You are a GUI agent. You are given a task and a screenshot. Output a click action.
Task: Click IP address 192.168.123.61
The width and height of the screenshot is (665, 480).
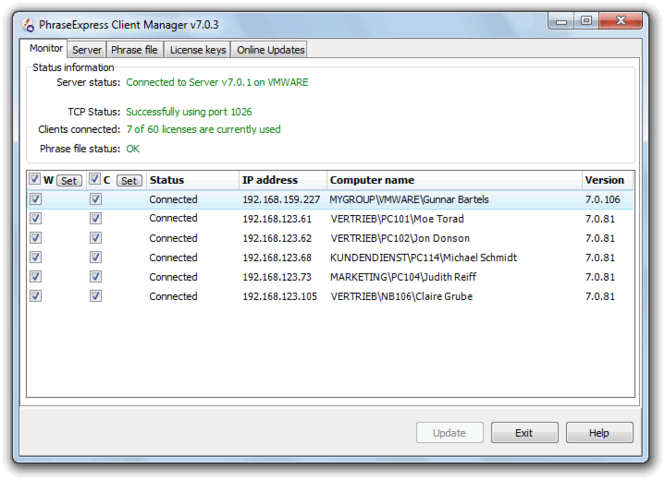click(x=277, y=219)
